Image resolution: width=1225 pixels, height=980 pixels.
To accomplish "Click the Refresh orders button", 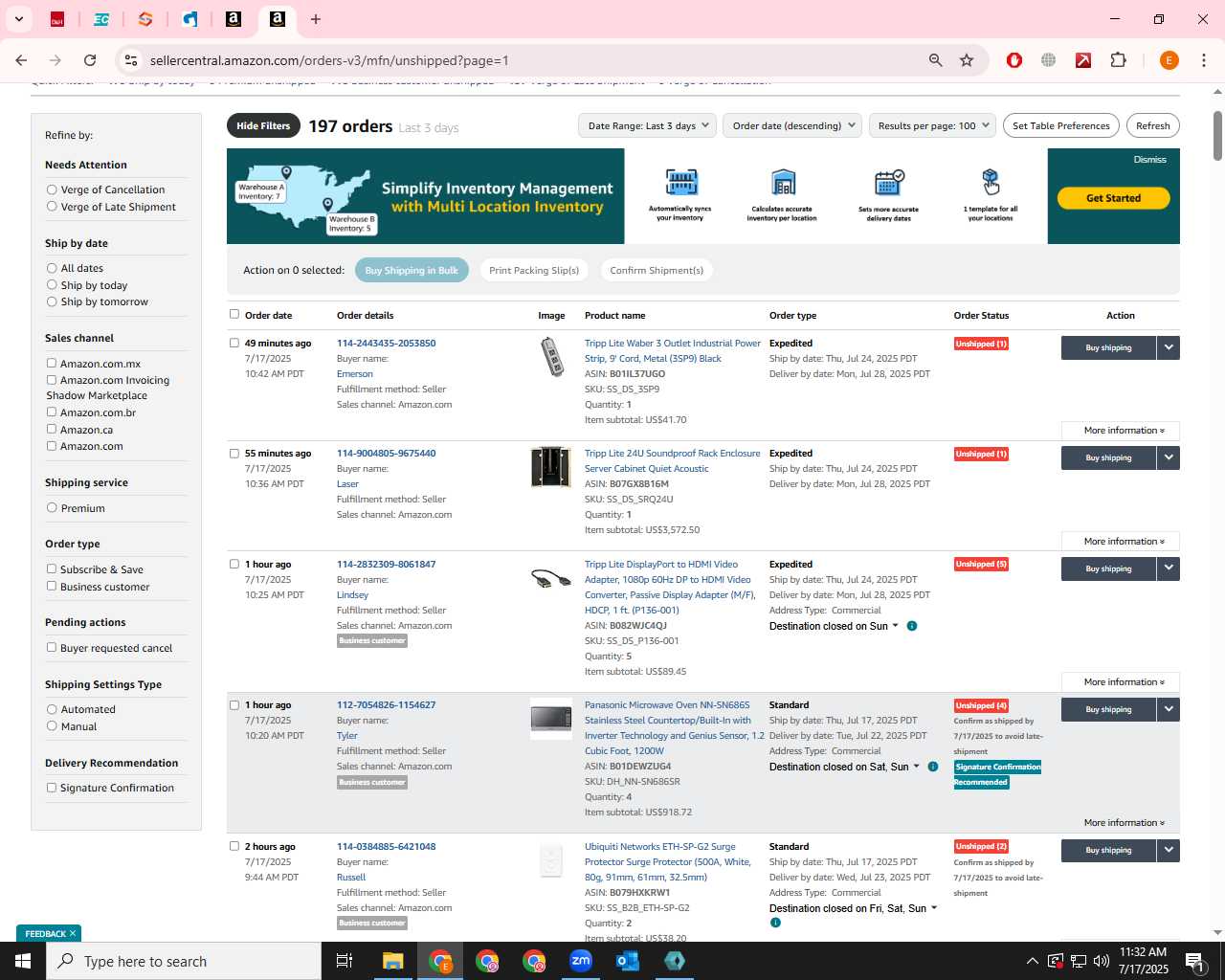I will pyautogui.click(x=1152, y=125).
